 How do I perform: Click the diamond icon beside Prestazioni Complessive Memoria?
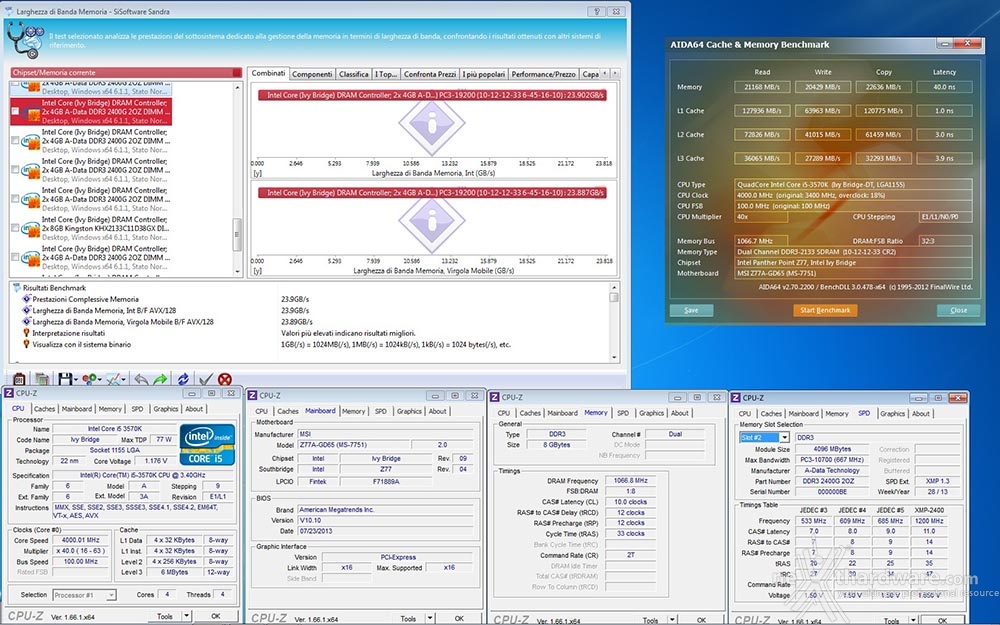26,299
